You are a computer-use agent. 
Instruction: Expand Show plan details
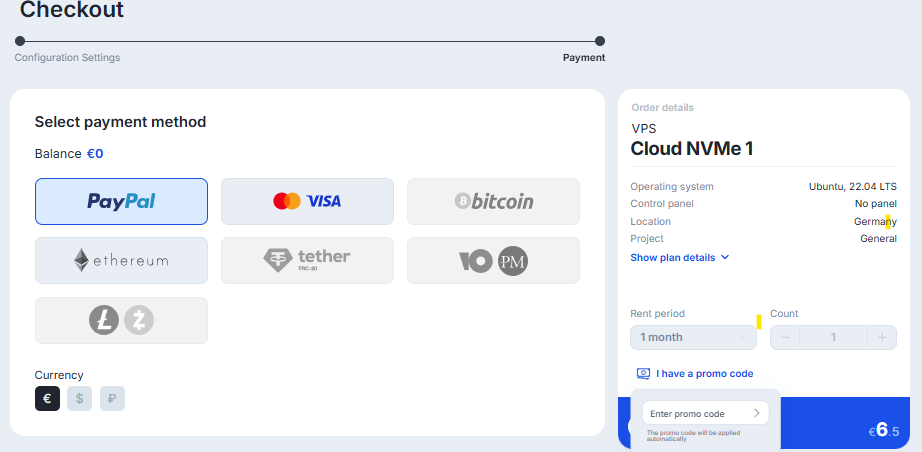(x=680, y=257)
